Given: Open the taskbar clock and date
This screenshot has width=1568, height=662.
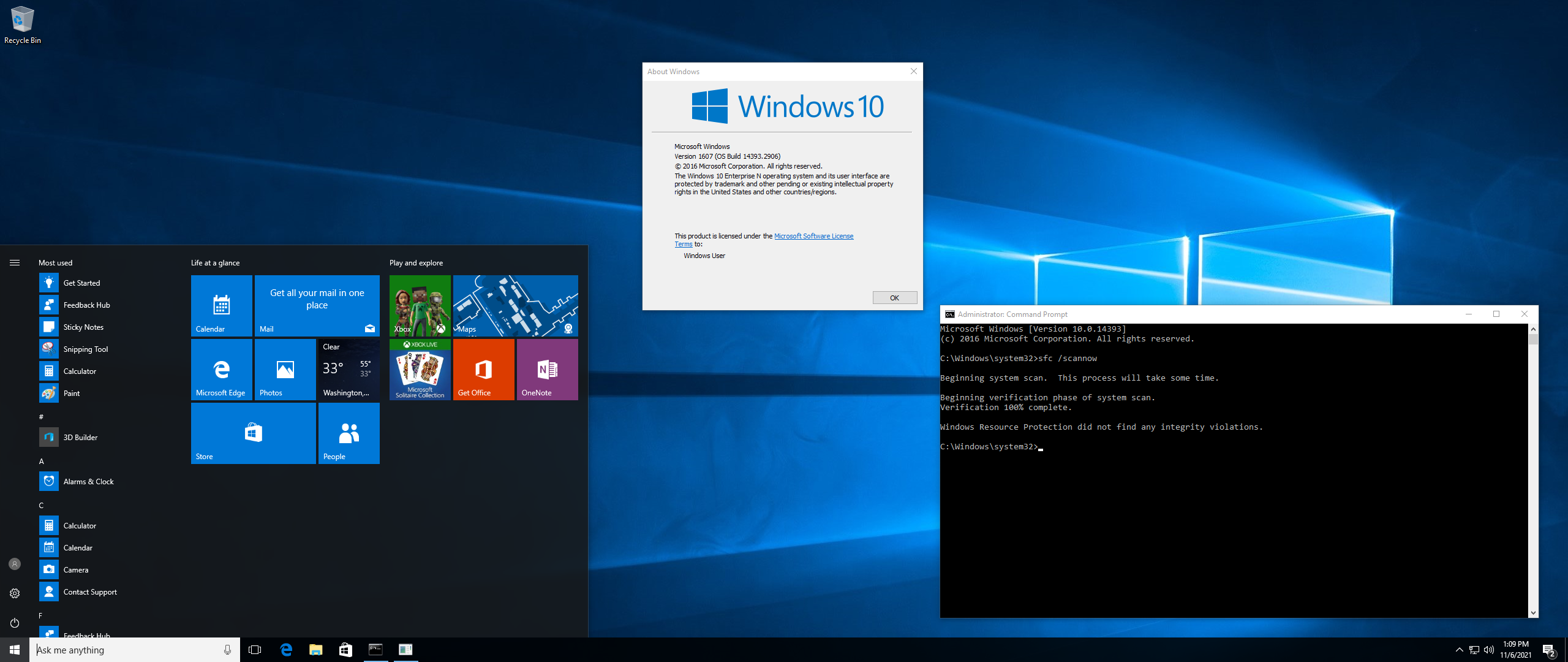Looking at the screenshot, I should (1515, 650).
